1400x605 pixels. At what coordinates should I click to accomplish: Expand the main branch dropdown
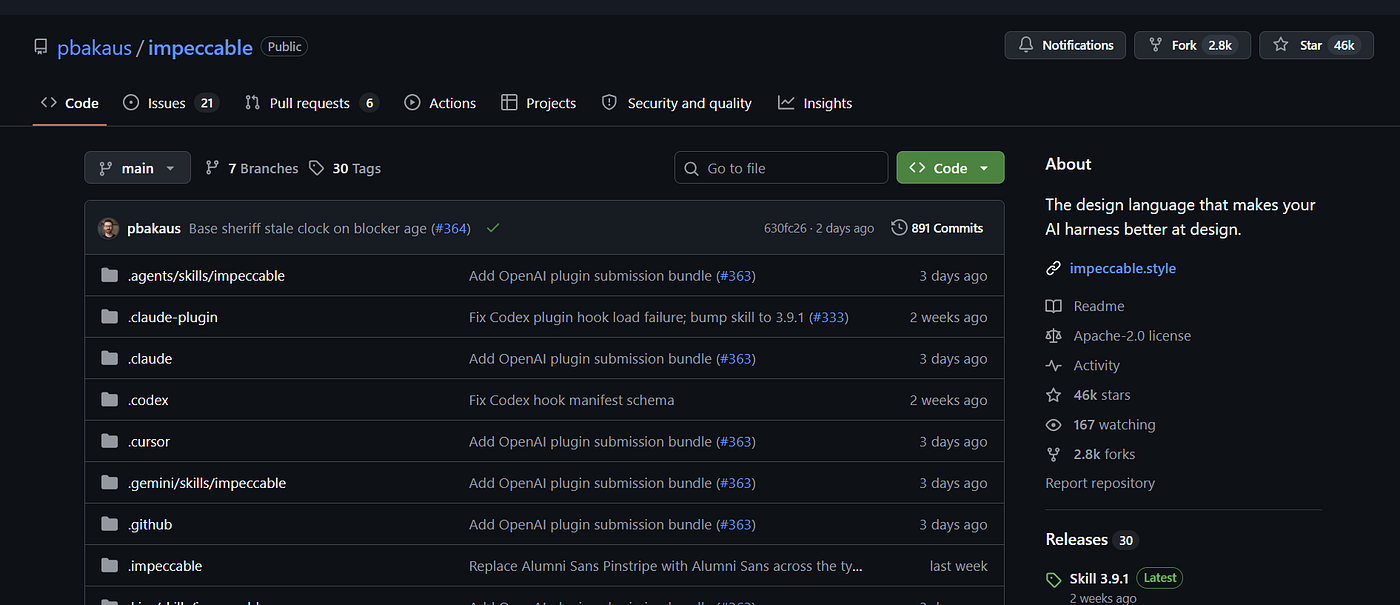tap(137, 168)
